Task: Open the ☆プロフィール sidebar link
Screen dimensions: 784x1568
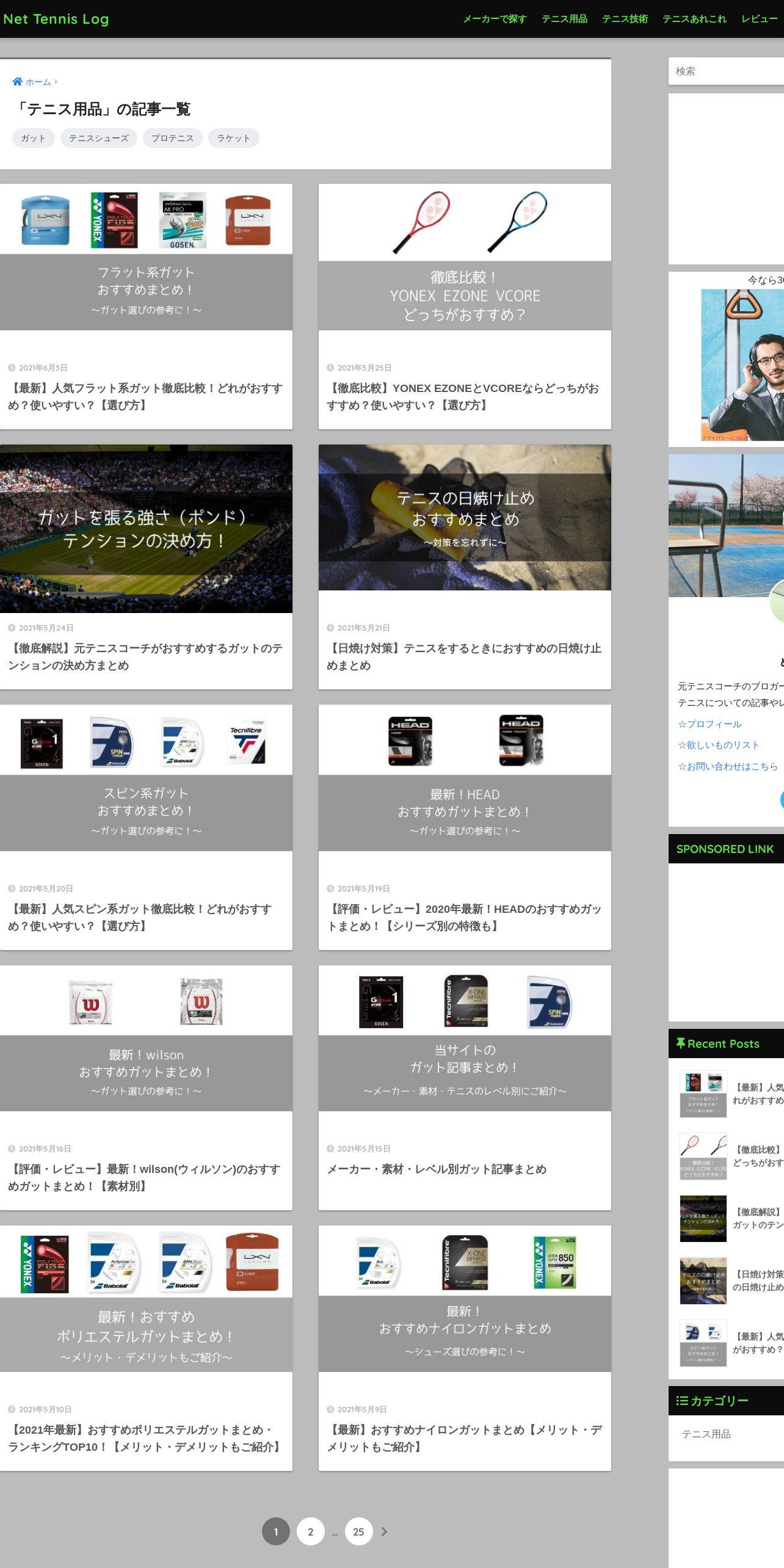Action: [x=710, y=724]
